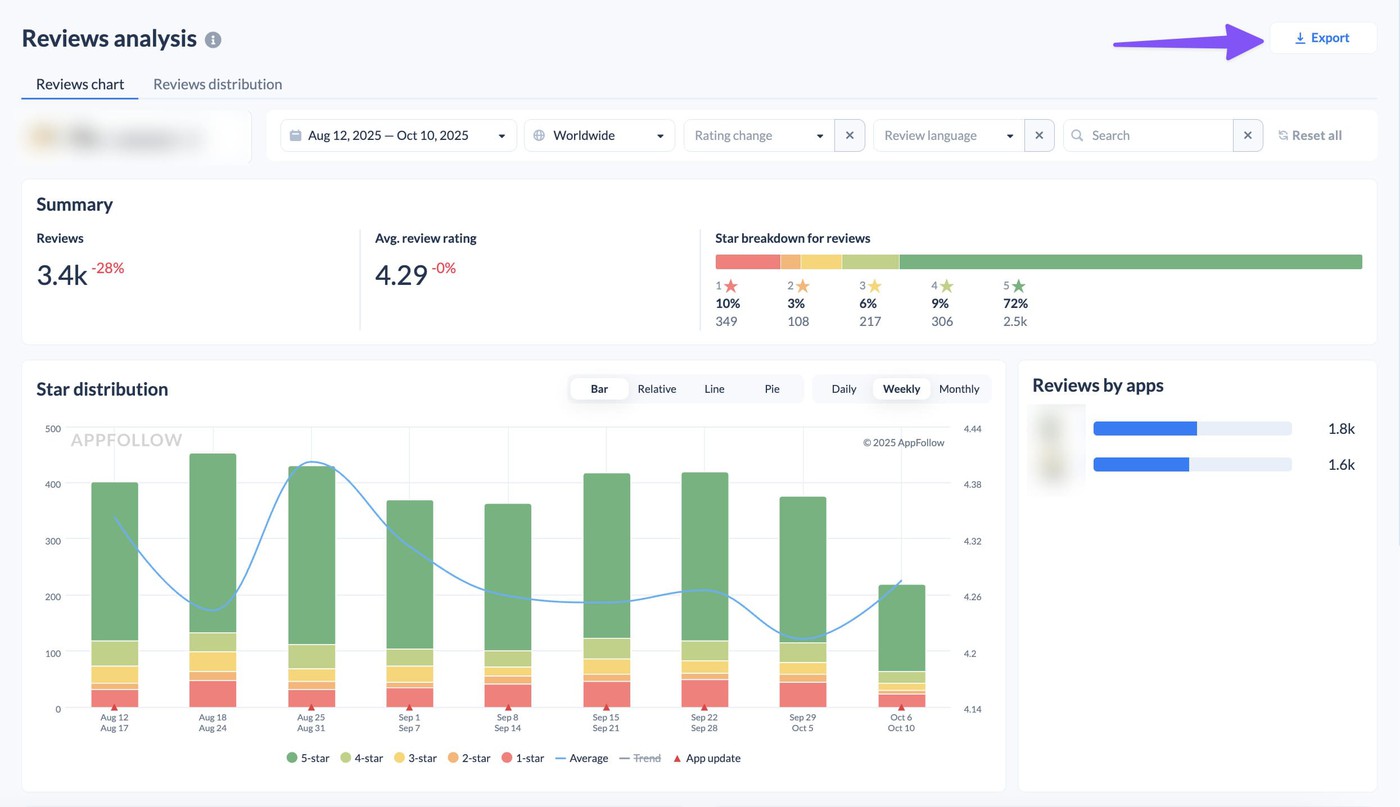Screen dimensions: 1400x807
Task: Click the 1.8k reviews app bar
Action: (1192, 428)
